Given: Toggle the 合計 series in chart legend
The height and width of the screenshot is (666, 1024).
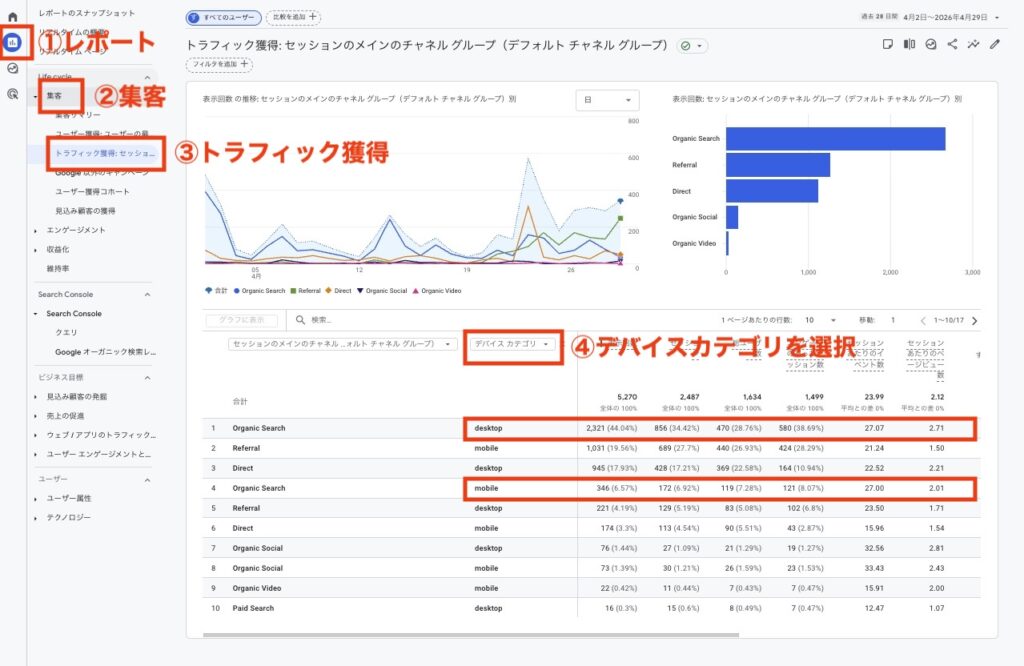Looking at the screenshot, I should (x=216, y=291).
